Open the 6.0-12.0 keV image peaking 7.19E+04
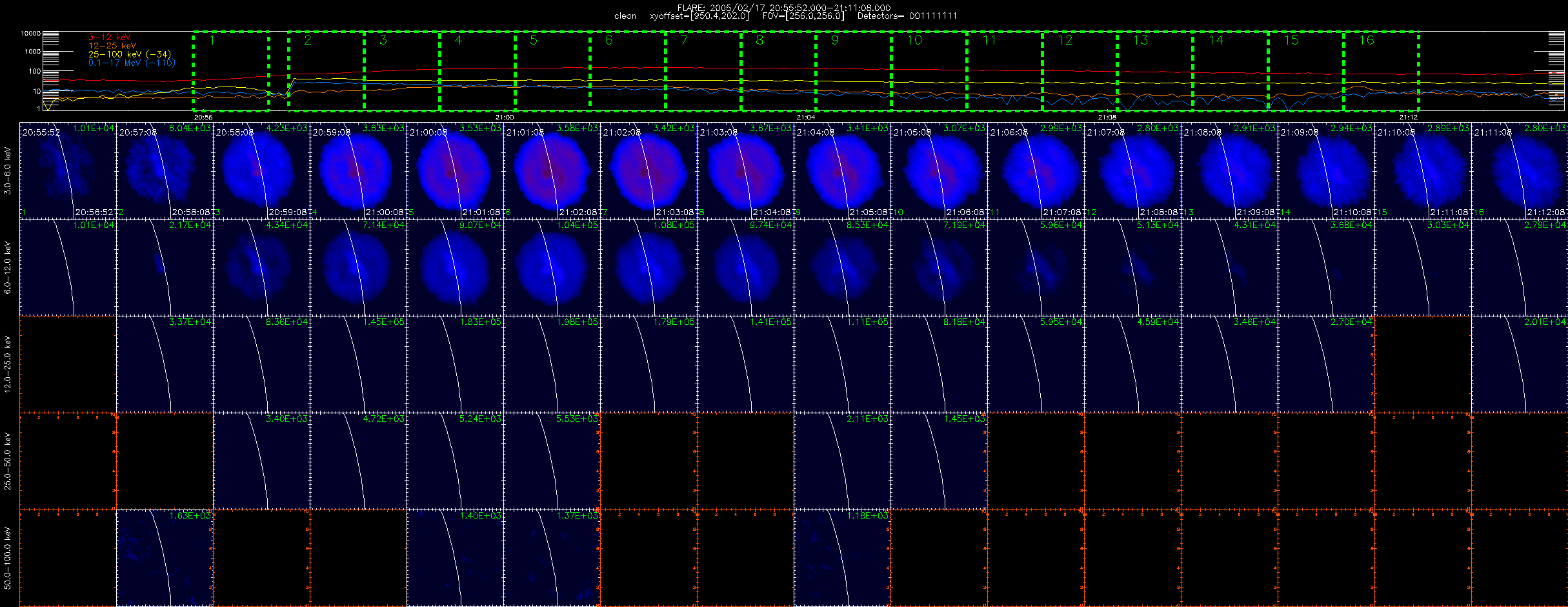This screenshot has width=1568, height=607. (x=939, y=267)
